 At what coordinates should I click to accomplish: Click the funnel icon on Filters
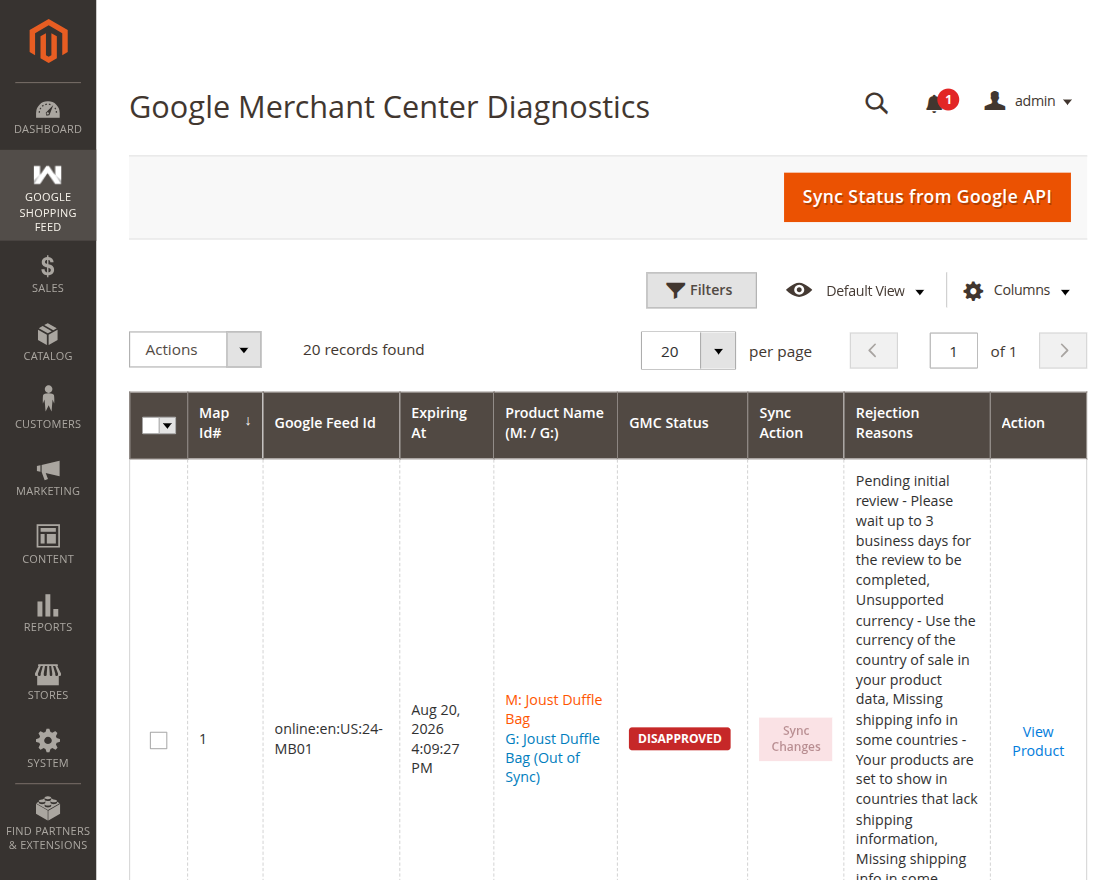point(675,291)
